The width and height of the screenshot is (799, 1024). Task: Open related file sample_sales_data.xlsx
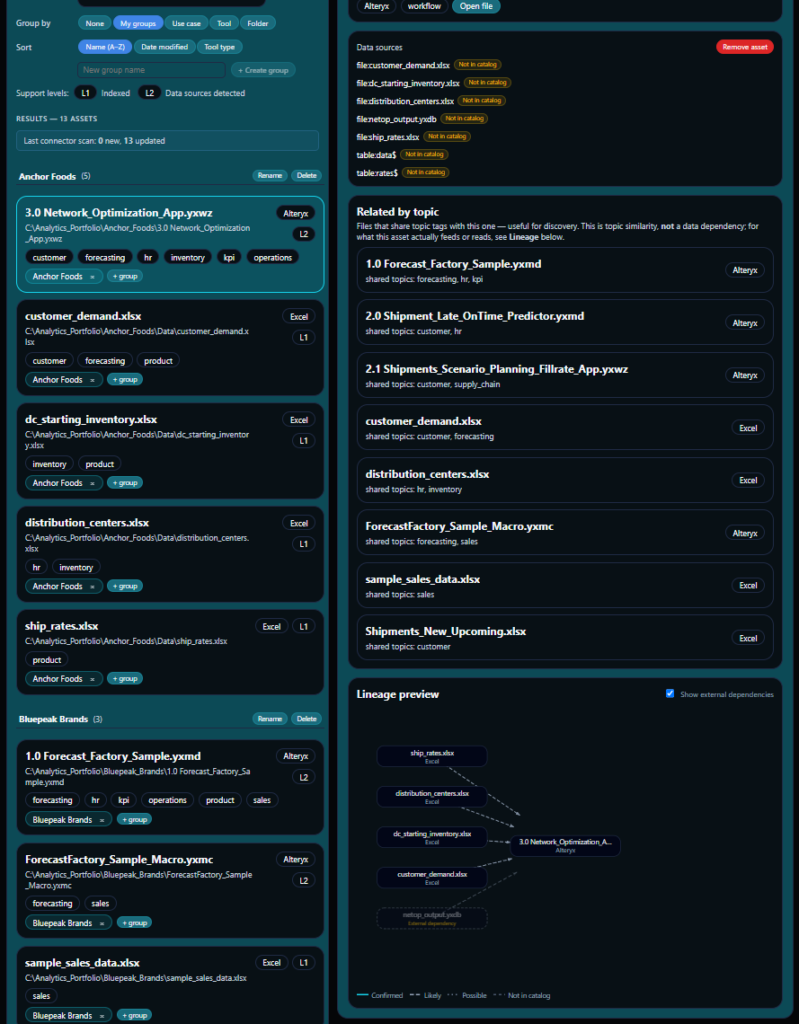(565, 585)
